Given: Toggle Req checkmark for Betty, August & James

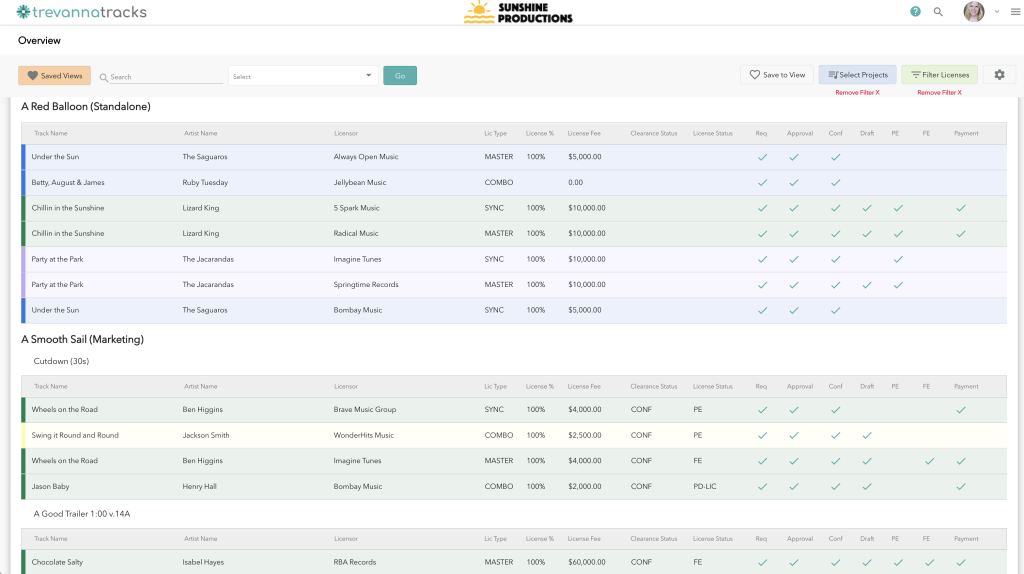Looking at the screenshot, I should pyautogui.click(x=762, y=183).
